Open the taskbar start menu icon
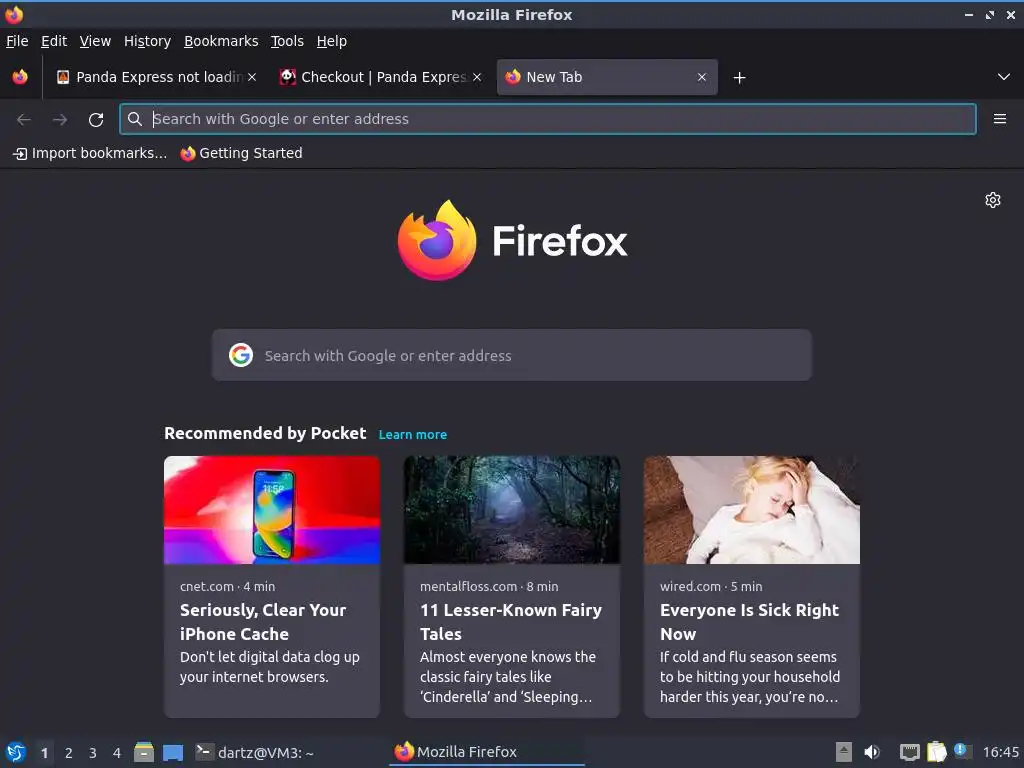1024x768 pixels. click(x=16, y=753)
